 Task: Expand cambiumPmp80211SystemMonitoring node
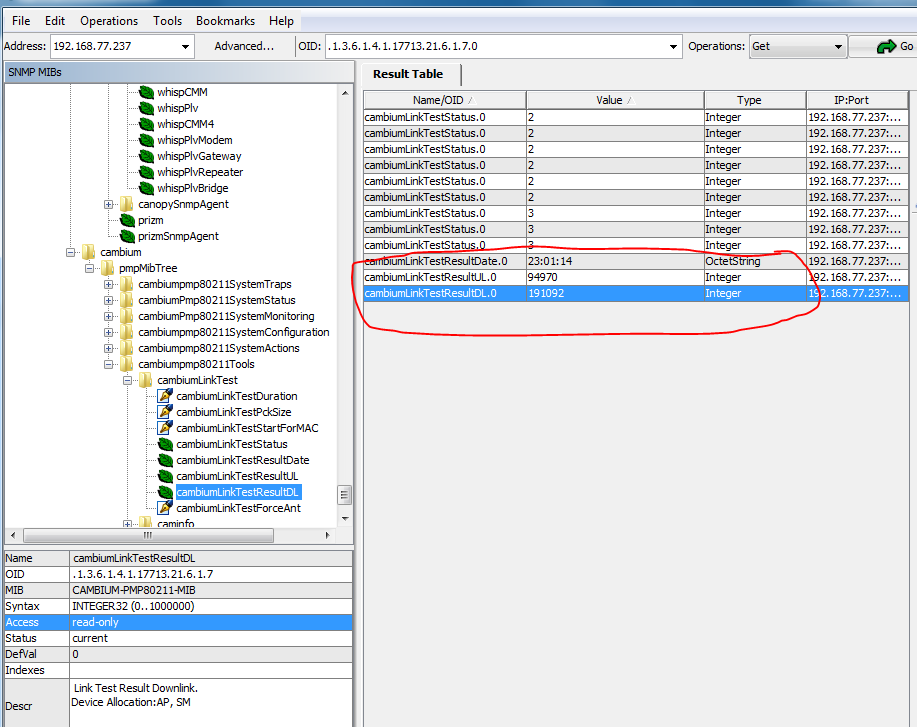[108, 316]
